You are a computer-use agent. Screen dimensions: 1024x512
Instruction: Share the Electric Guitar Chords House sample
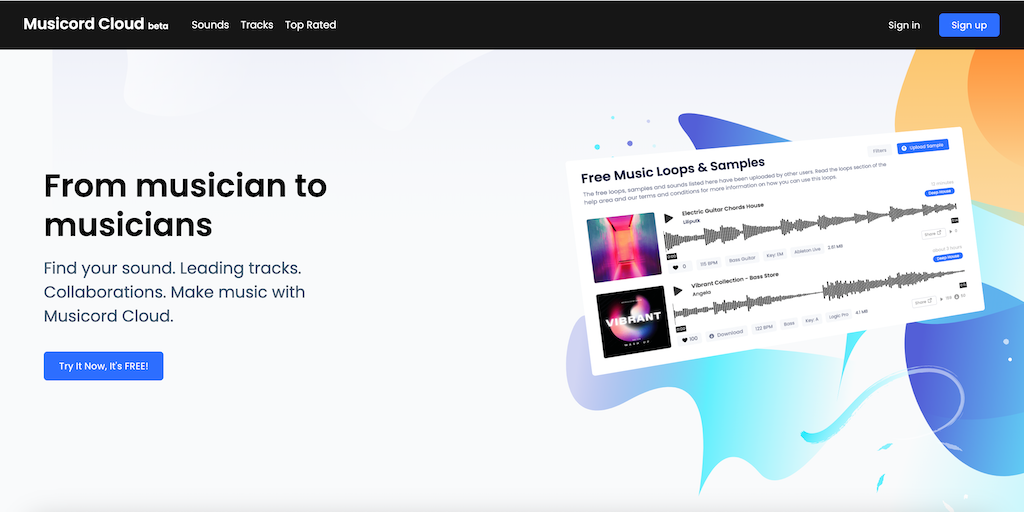(933, 233)
